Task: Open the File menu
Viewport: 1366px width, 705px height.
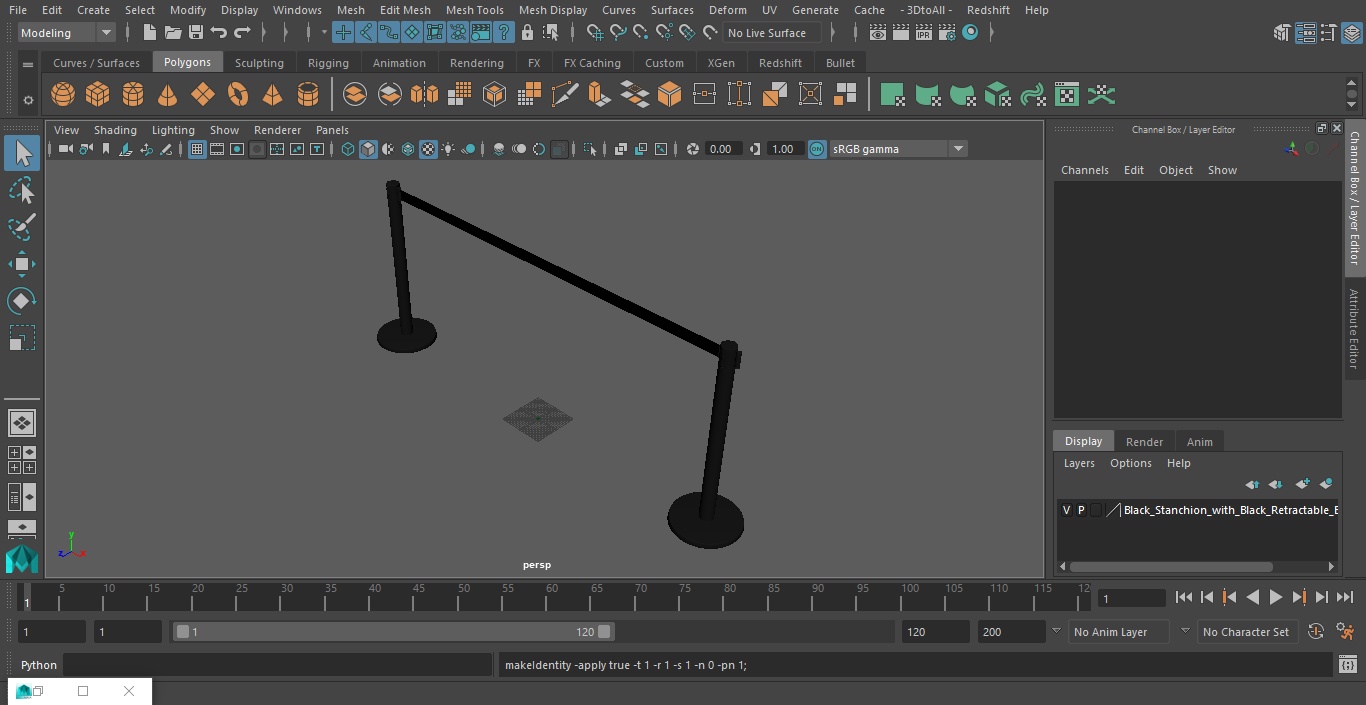Action: pos(18,10)
